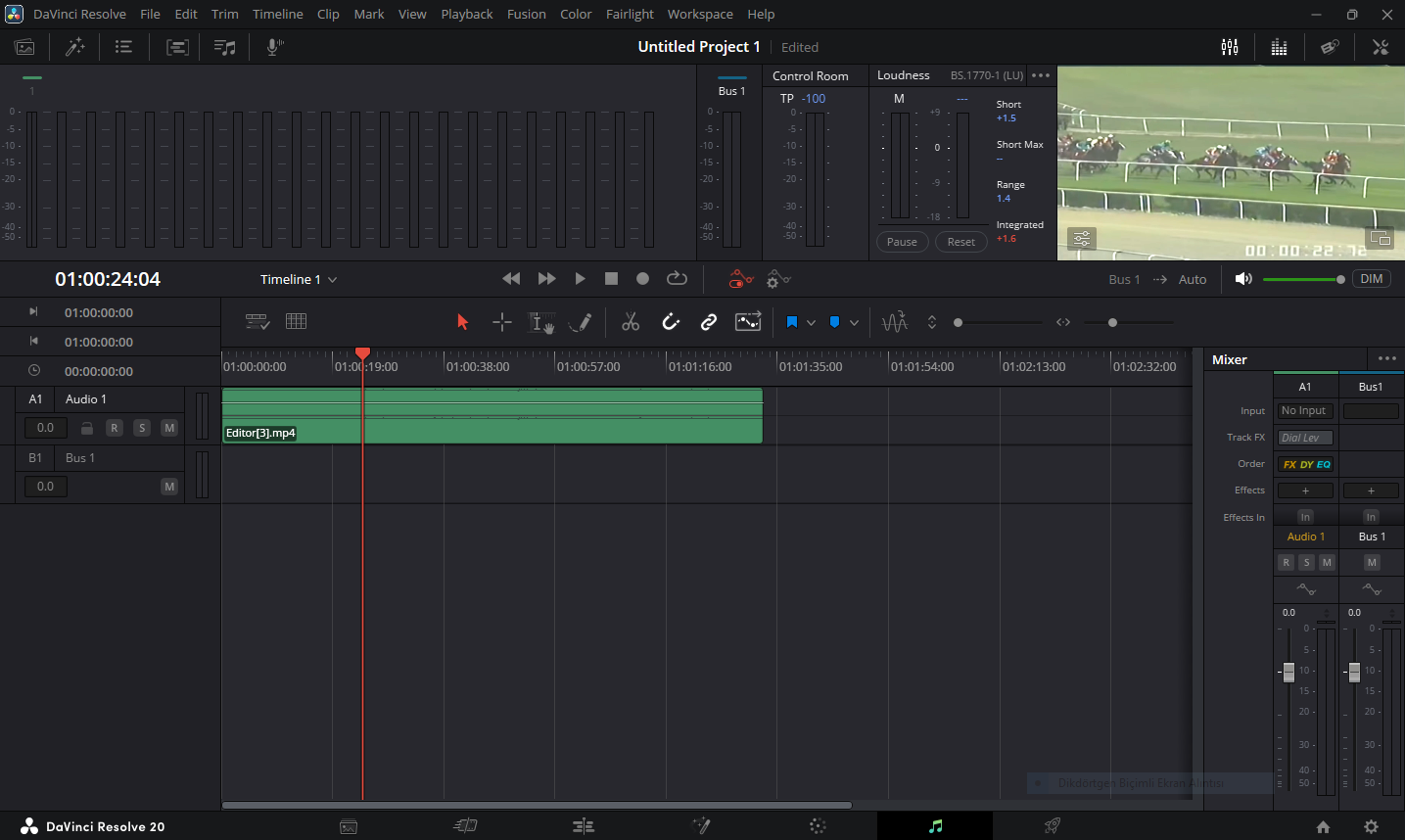Screen dimensions: 1405x840
Task: Toggle the DIM monitor button
Action: [1372, 279]
